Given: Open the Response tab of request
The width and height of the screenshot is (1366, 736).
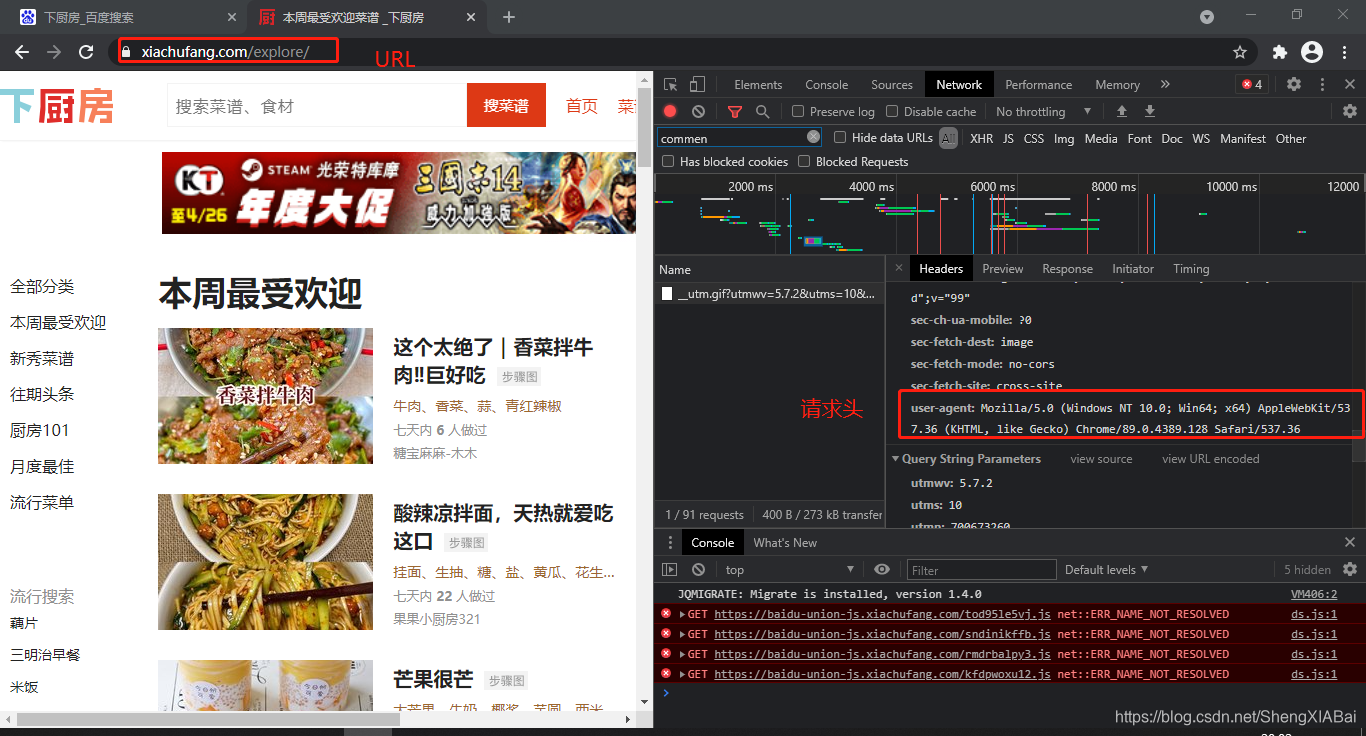Looking at the screenshot, I should coord(1067,269).
